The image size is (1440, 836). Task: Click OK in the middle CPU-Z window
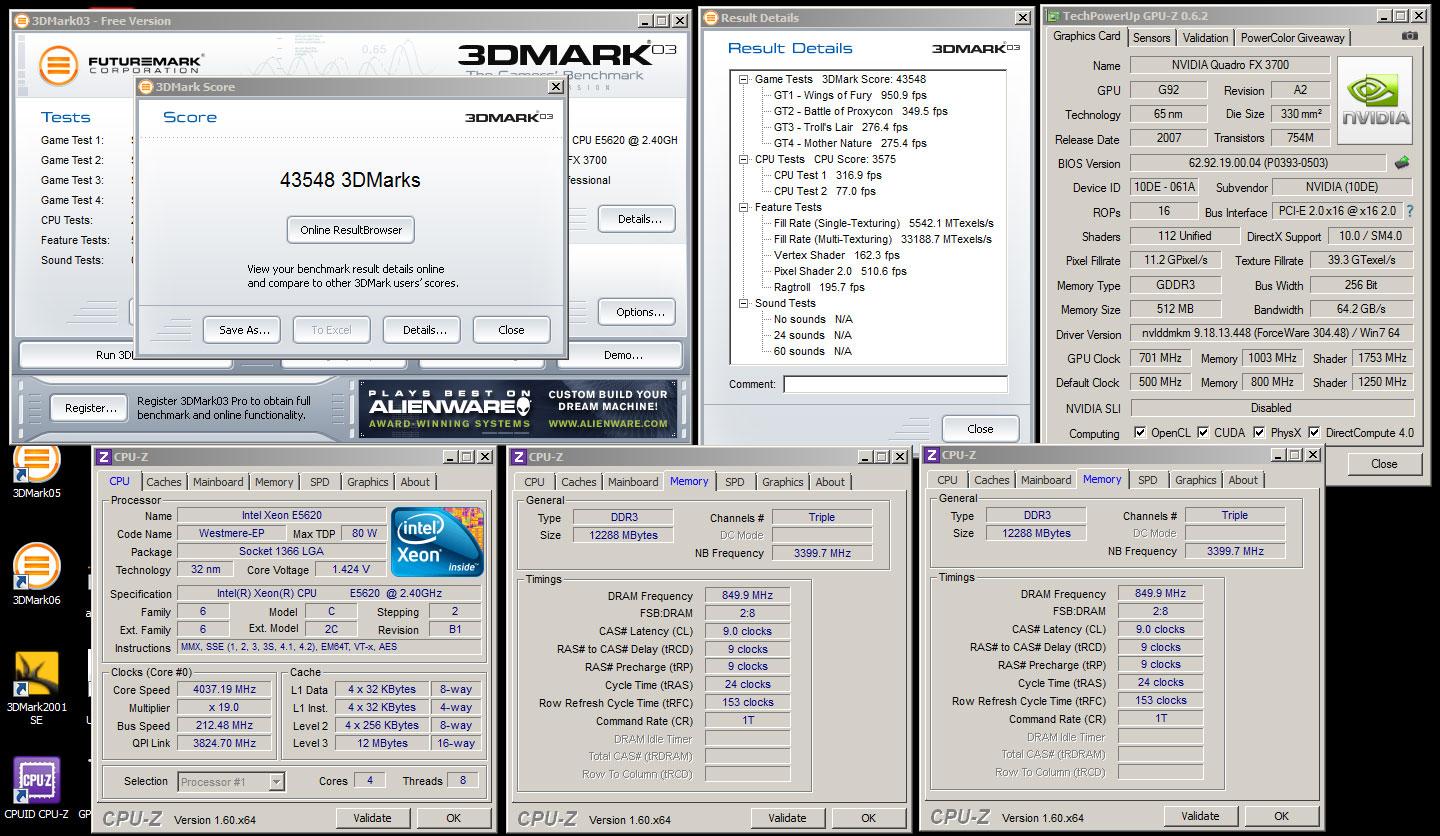[868, 818]
